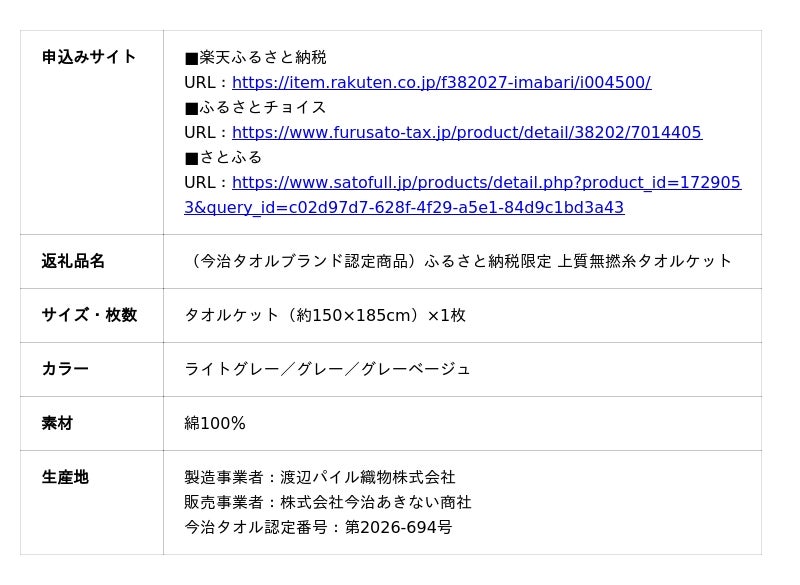Click the 綿100% material text
Screen dimensions: 800x585
pyautogui.click(x=215, y=423)
